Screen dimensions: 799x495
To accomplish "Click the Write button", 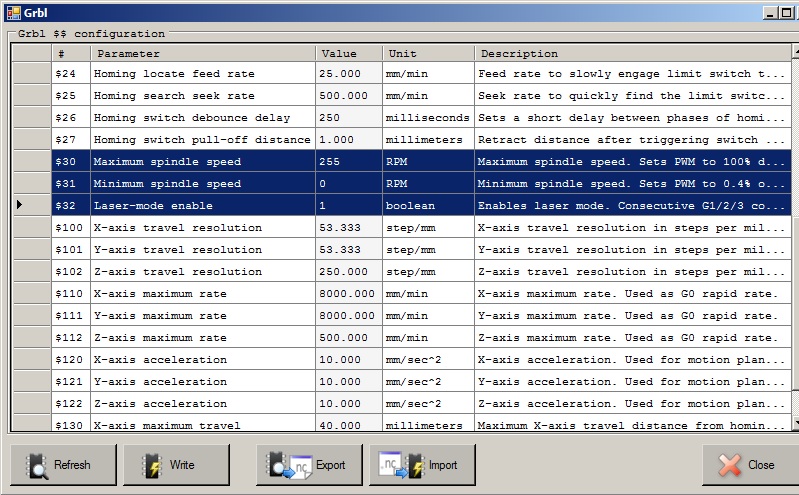I will [176, 464].
